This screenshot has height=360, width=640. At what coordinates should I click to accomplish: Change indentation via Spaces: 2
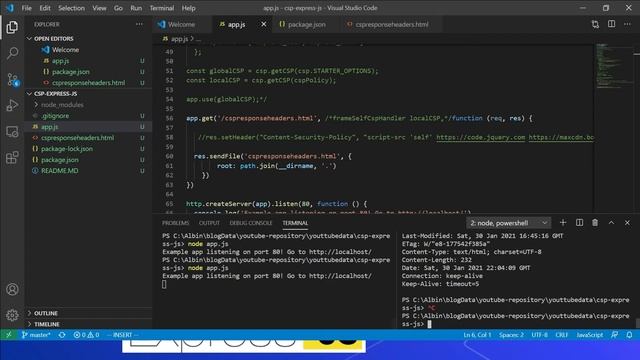point(511,335)
